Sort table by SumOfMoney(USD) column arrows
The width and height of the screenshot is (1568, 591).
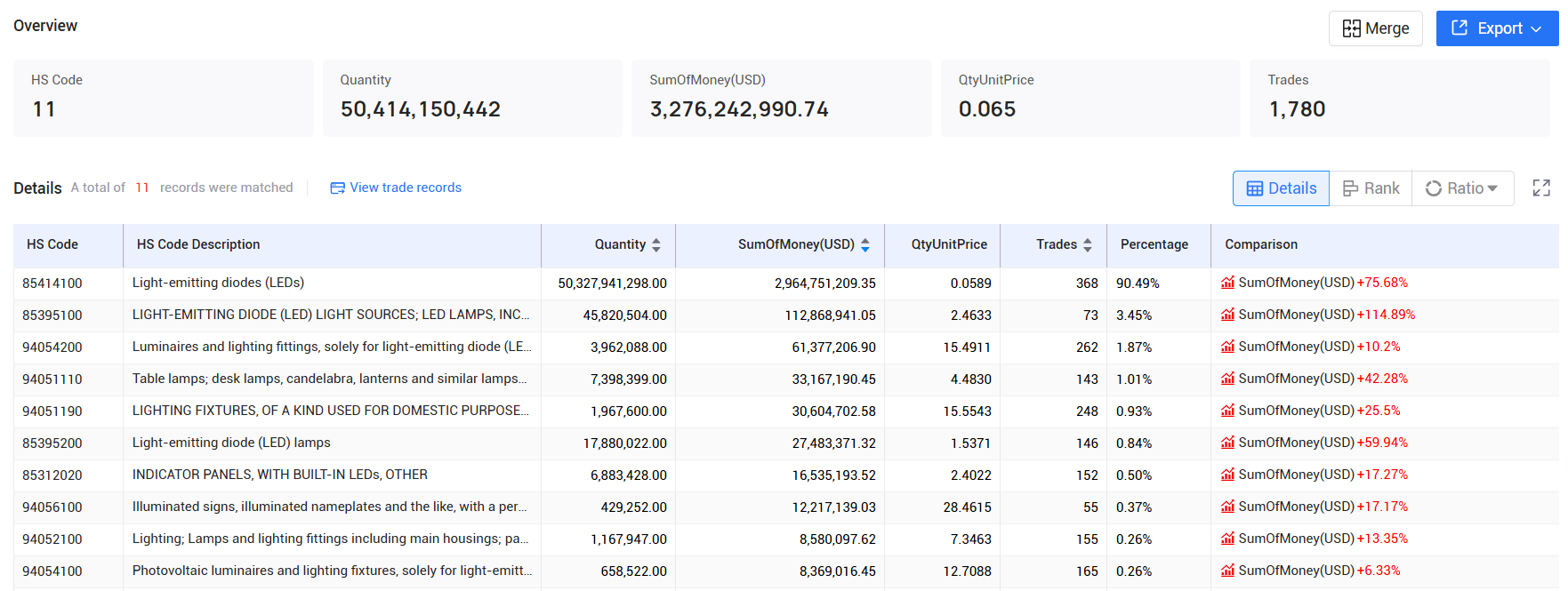click(865, 245)
